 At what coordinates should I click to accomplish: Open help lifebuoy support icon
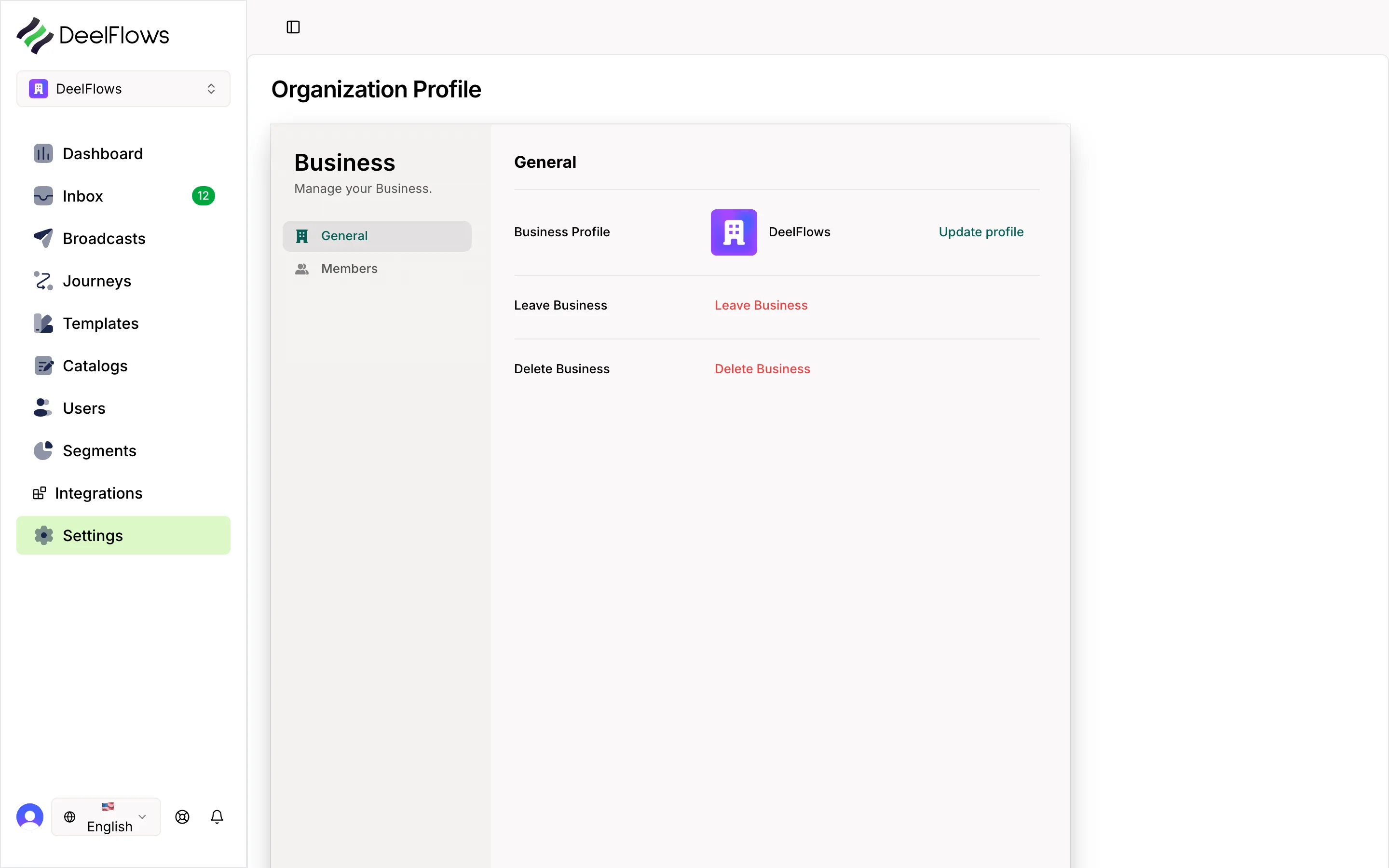coord(182,817)
